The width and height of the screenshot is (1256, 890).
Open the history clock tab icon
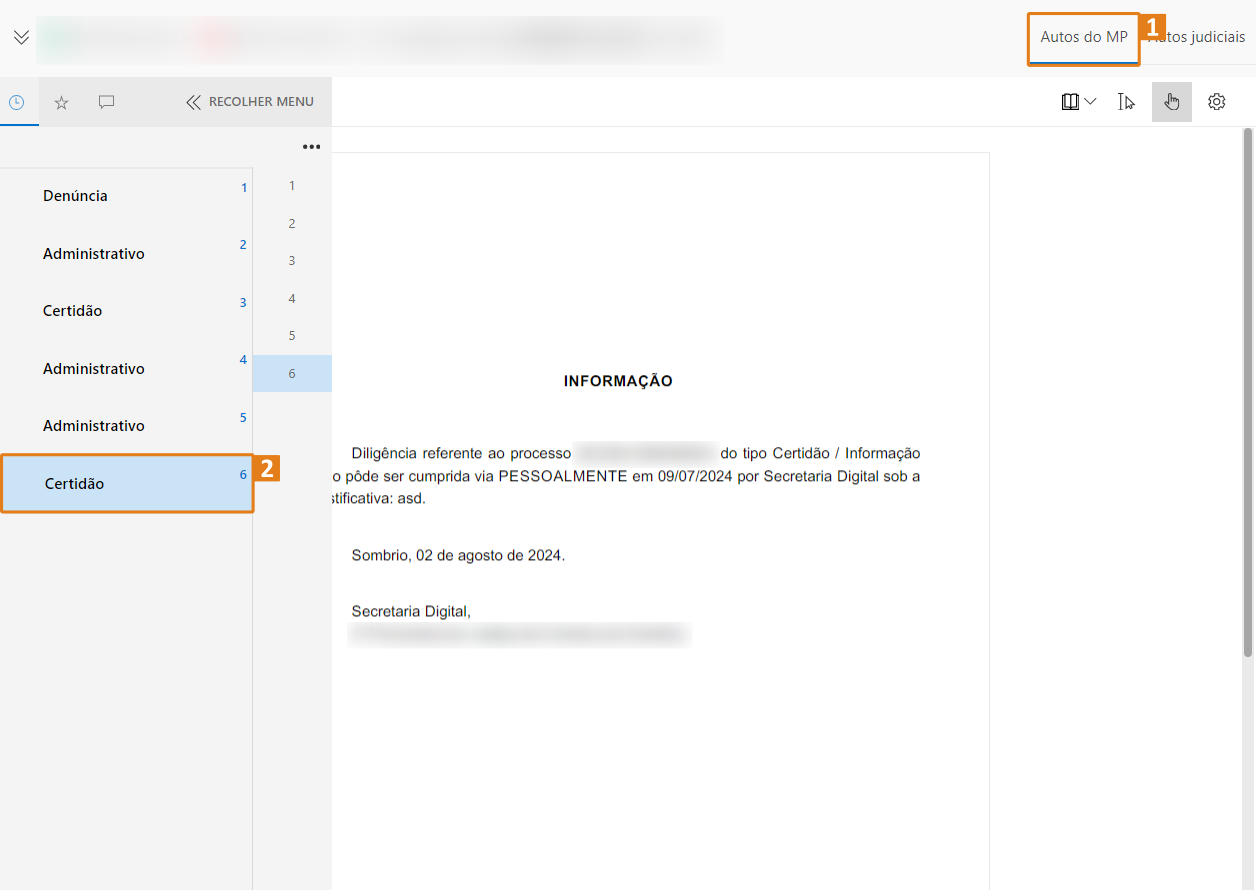tap(17, 102)
